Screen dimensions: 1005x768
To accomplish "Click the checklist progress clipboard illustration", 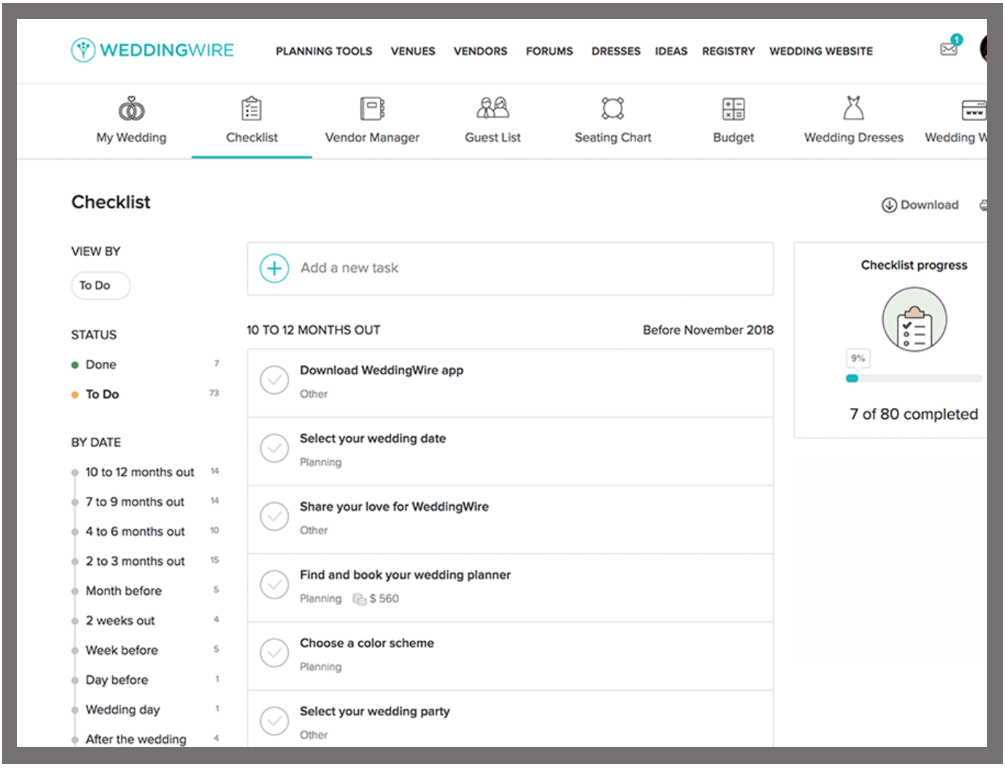I will 914,319.
